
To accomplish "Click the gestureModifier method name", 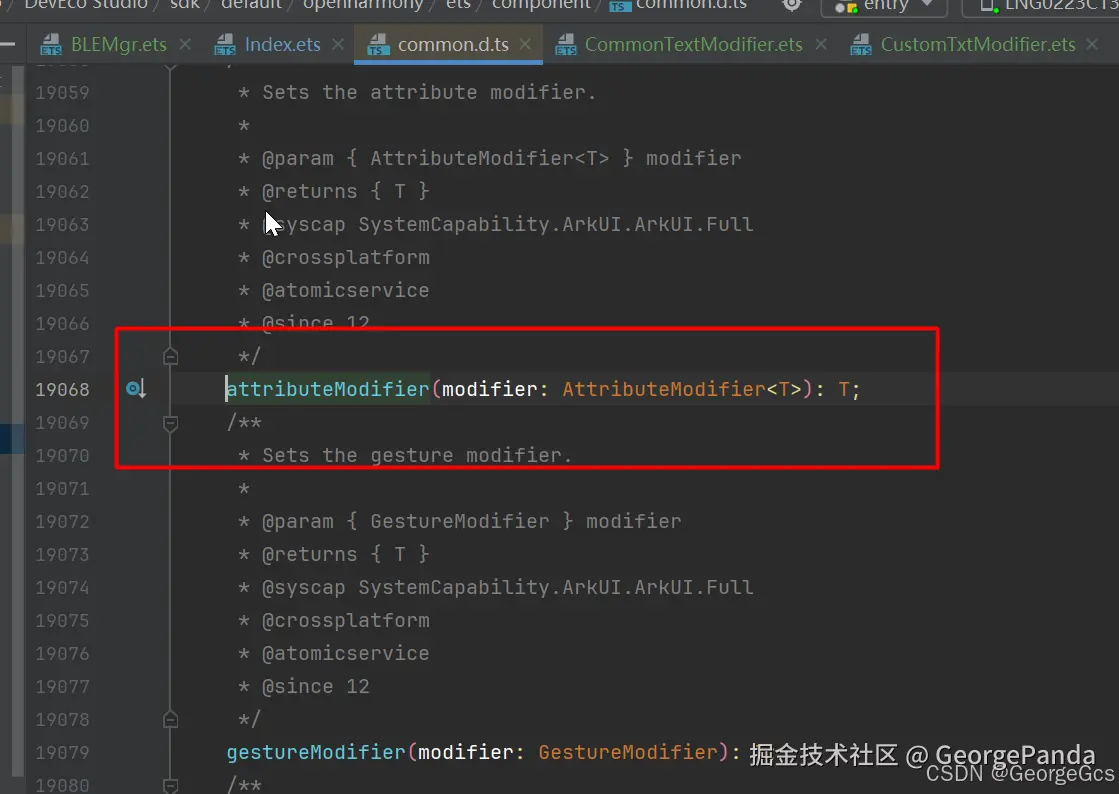I will pyautogui.click(x=316, y=752).
